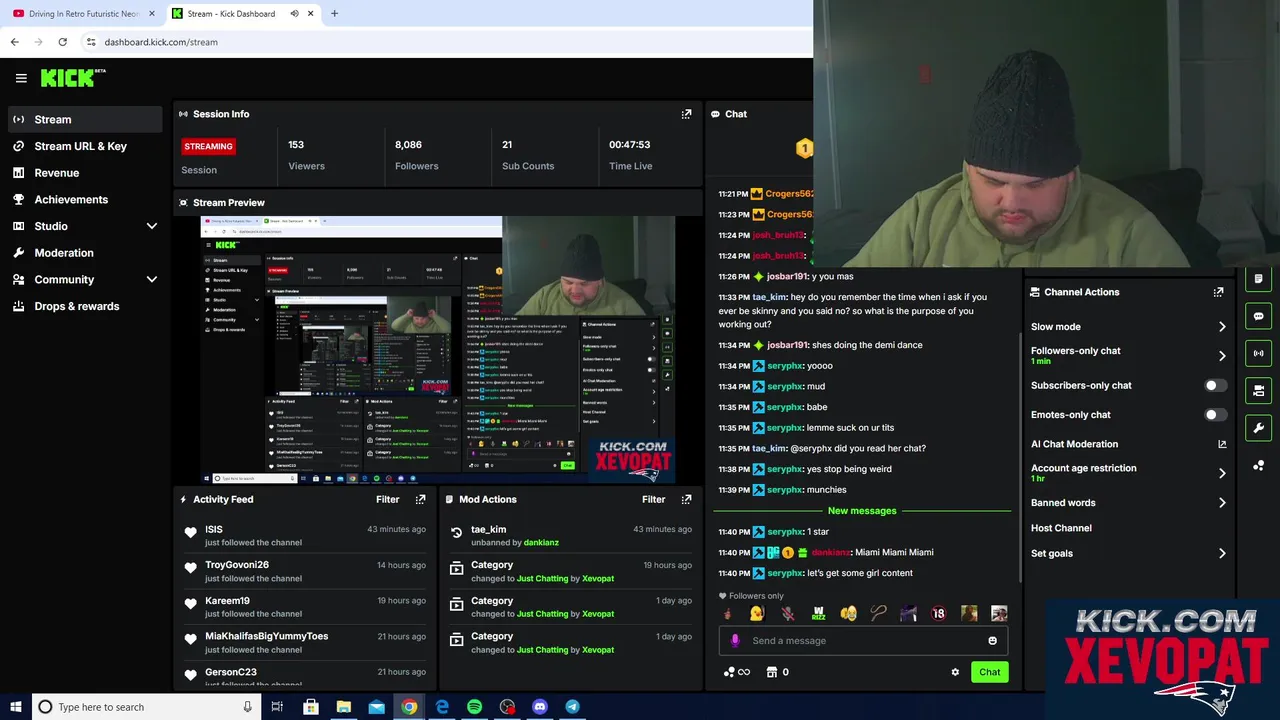Open Account age restriction options chevron

point(1221,473)
